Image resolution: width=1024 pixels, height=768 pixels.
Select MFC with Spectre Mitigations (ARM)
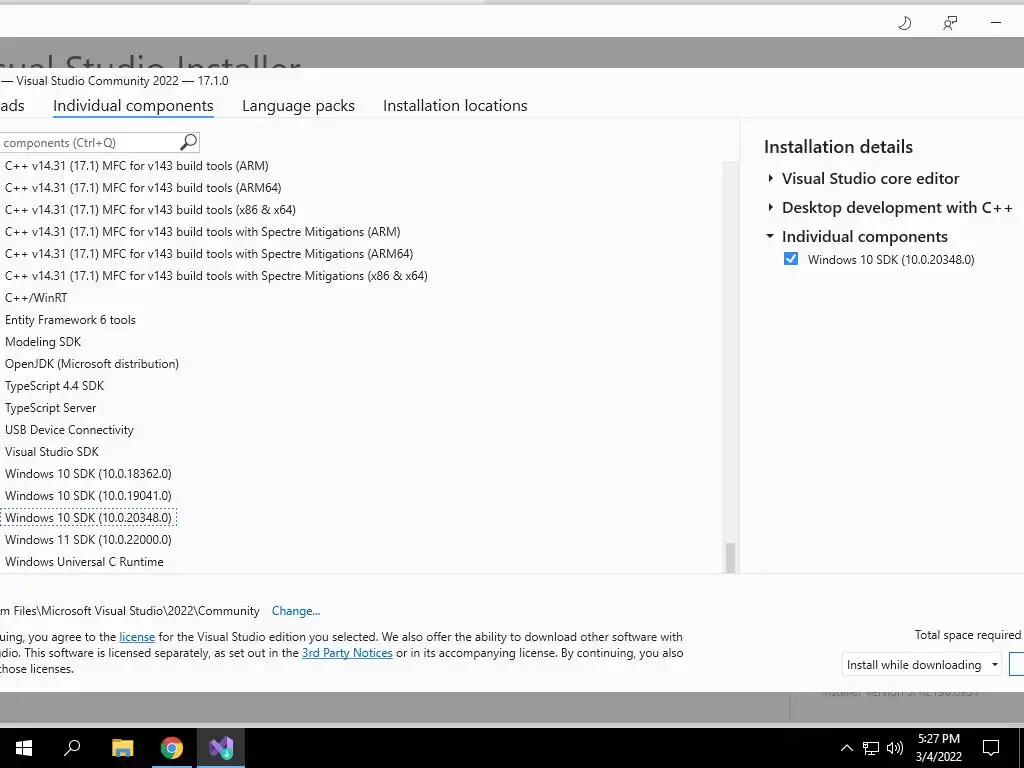202,232
